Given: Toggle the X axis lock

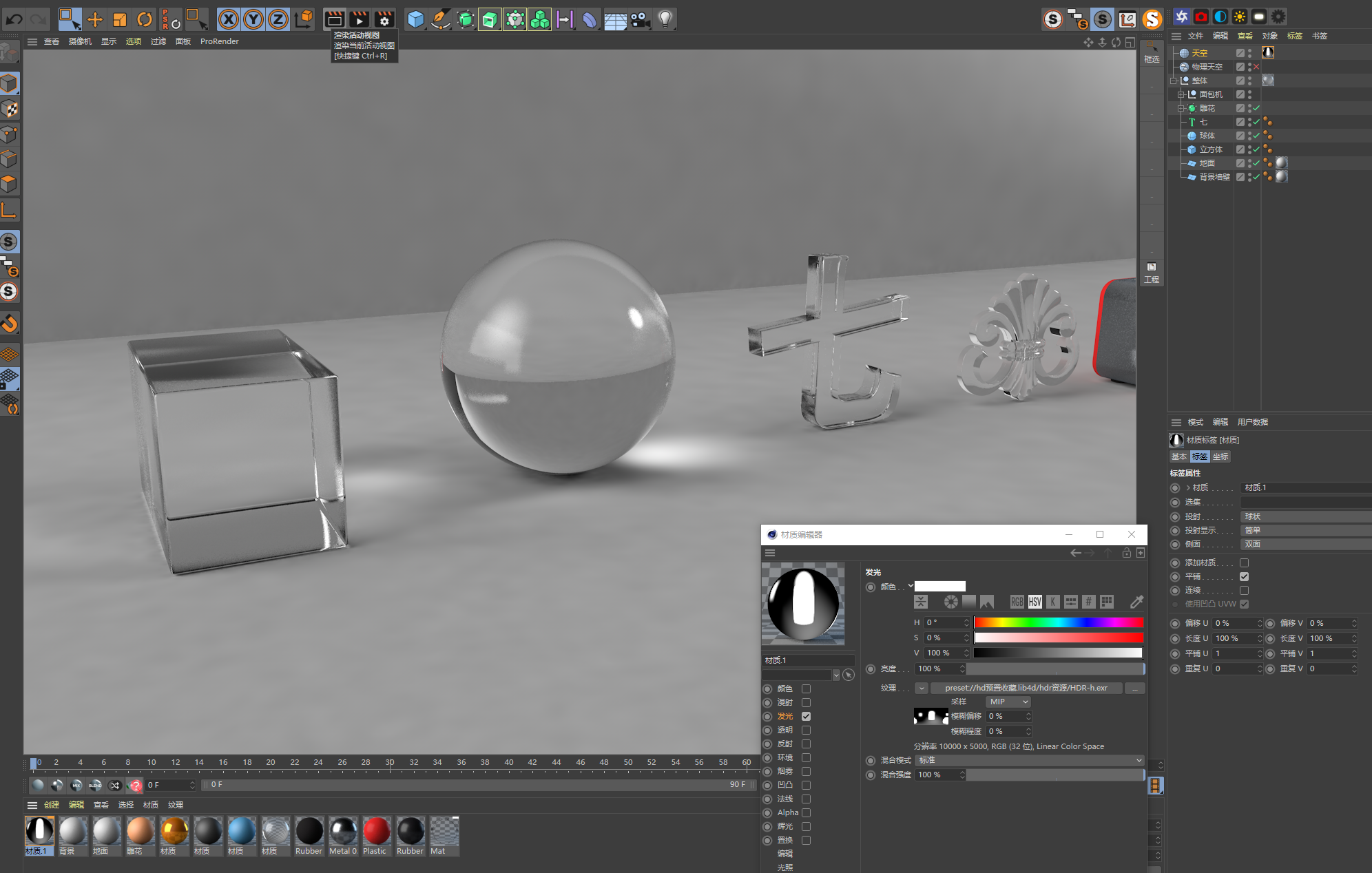Looking at the screenshot, I should (229, 19).
